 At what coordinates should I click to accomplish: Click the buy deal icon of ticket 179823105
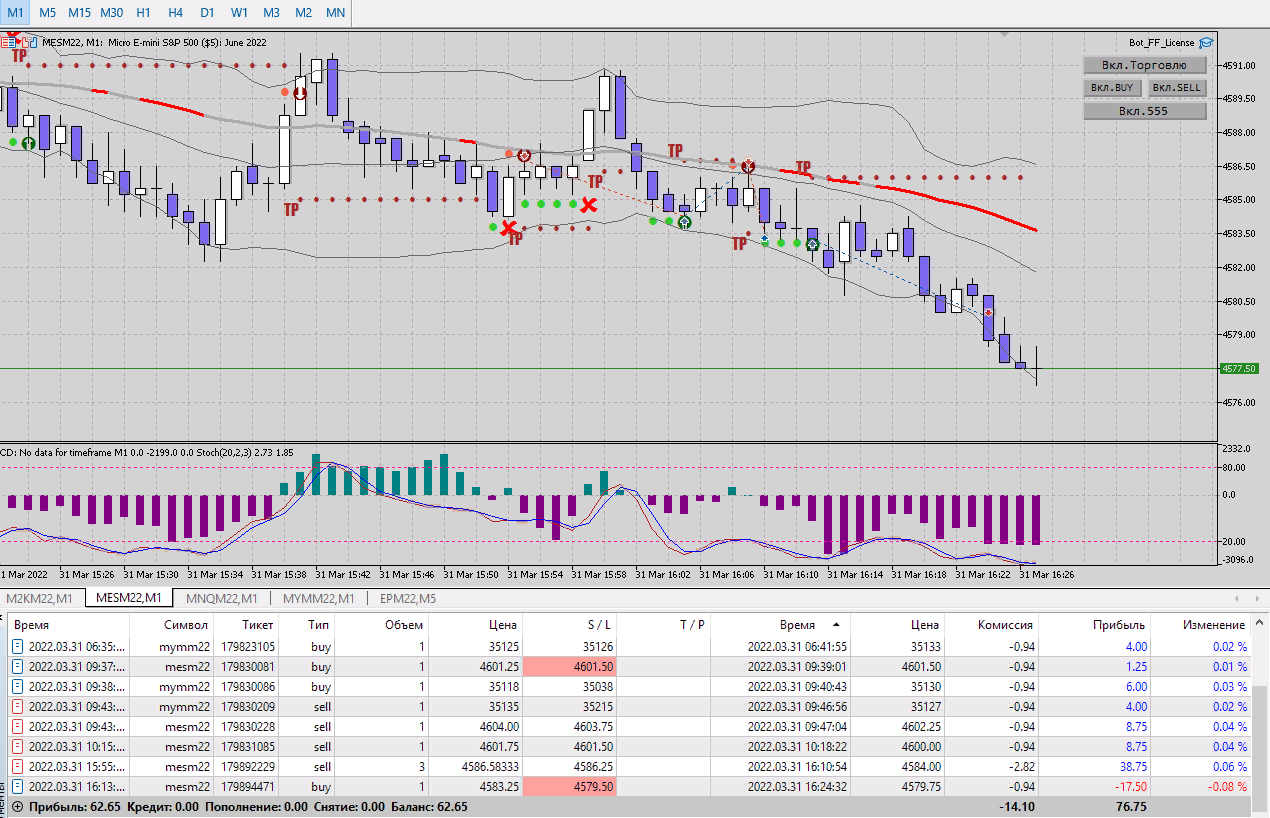(18, 647)
